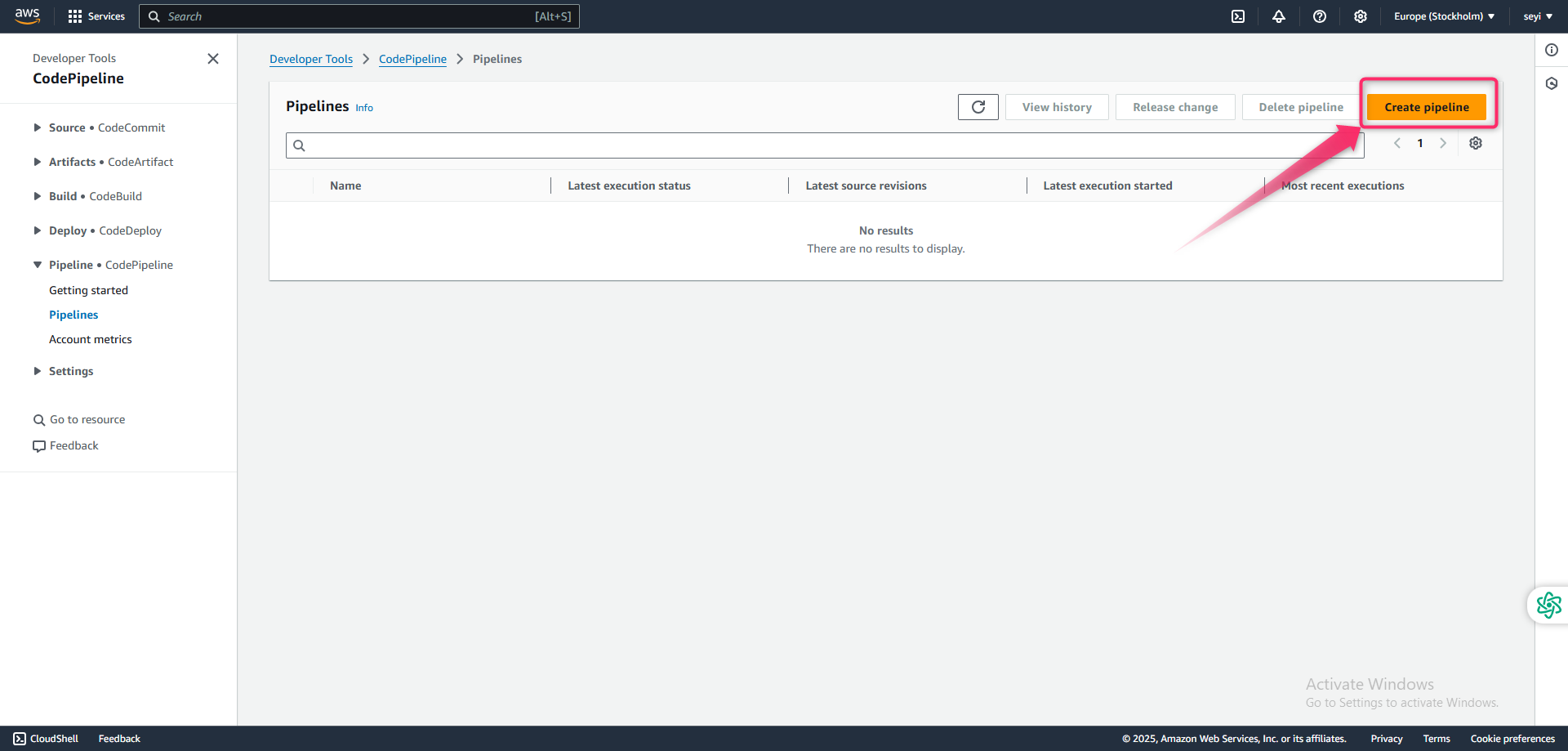The height and width of the screenshot is (751, 1568).
Task: Open Getting started in the sidebar
Action: [x=88, y=290]
